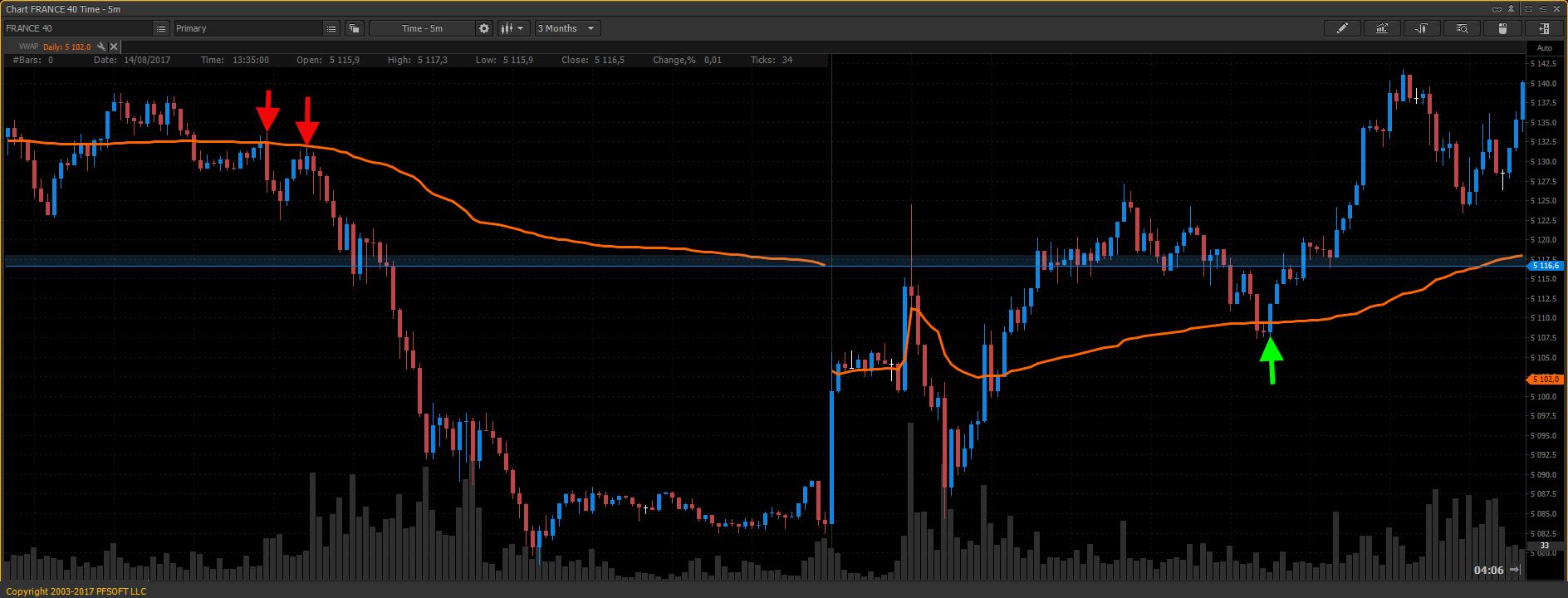1568x598 pixels.
Task: Click the overlay windows icon next to Primary
Action: tap(355, 28)
